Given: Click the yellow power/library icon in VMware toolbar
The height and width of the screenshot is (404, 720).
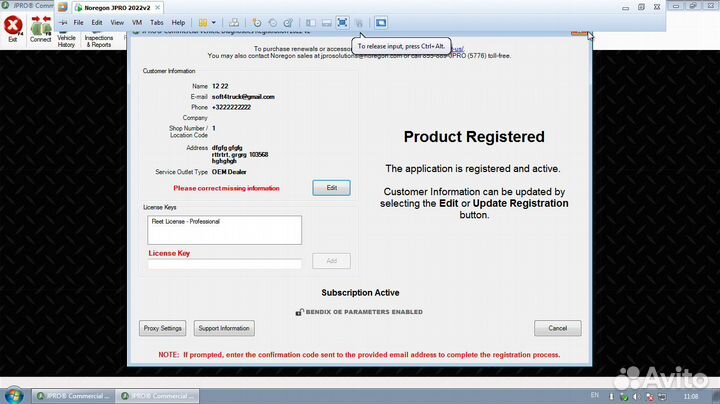Looking at the screenshot, I should tap(203, 22).
